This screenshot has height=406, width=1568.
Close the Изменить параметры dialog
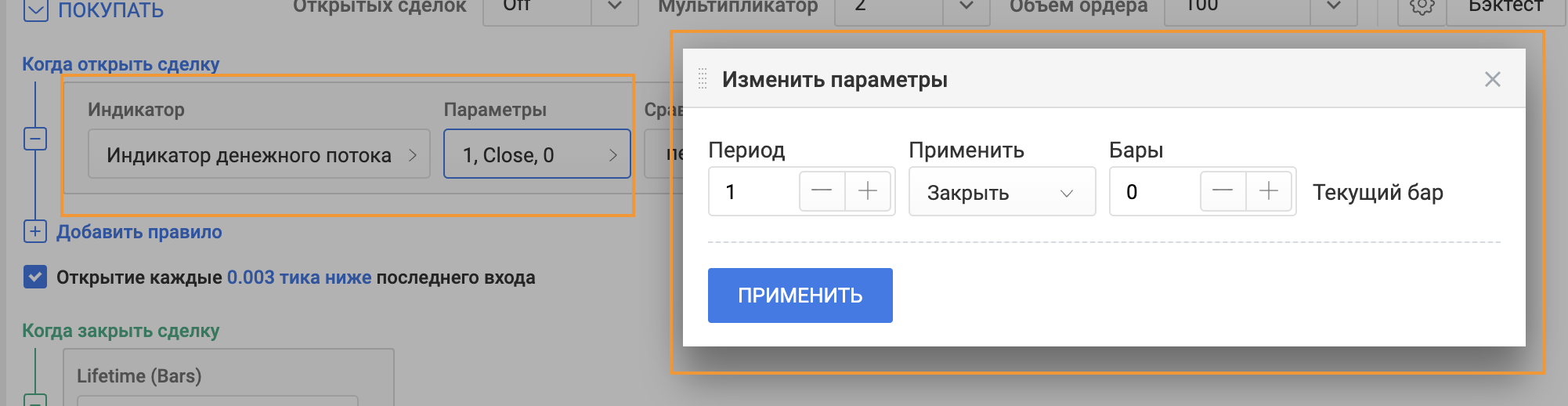coord(1492,79)
